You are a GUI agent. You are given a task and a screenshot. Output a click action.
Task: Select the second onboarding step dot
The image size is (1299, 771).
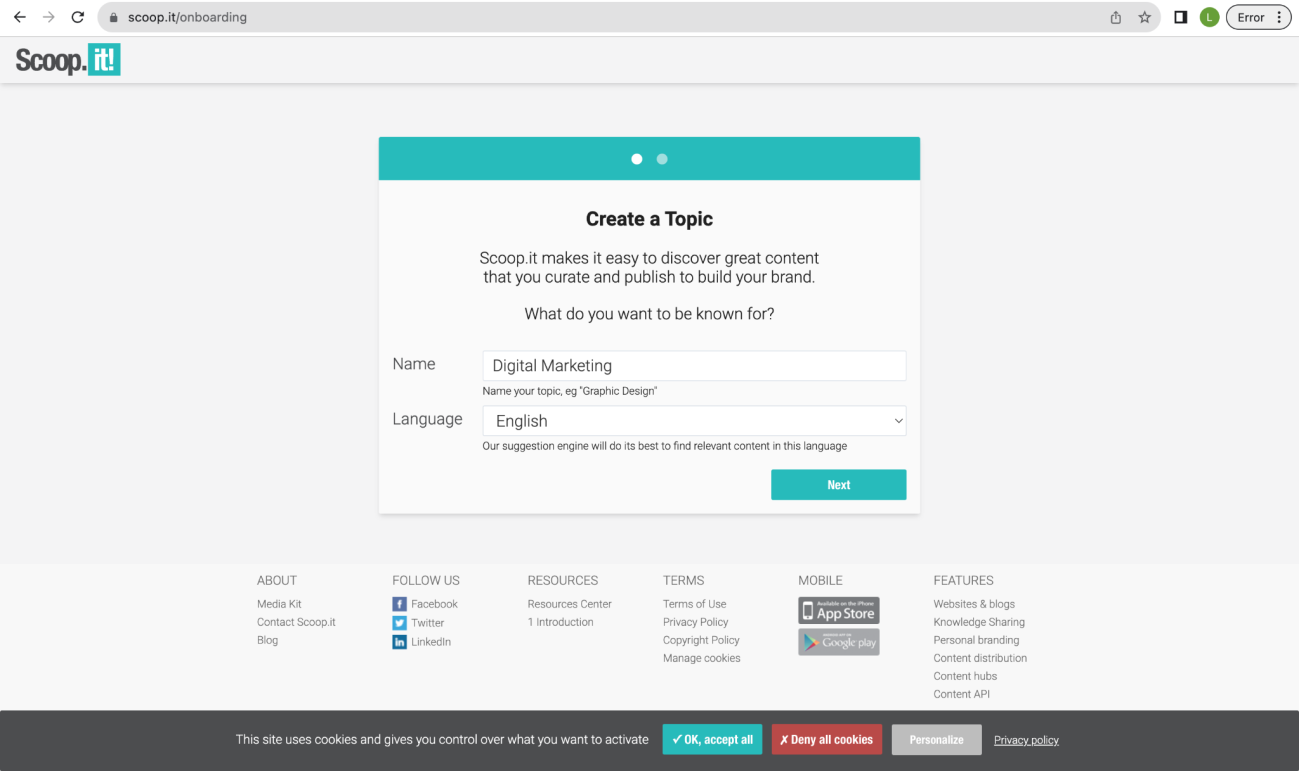[662, 159]
